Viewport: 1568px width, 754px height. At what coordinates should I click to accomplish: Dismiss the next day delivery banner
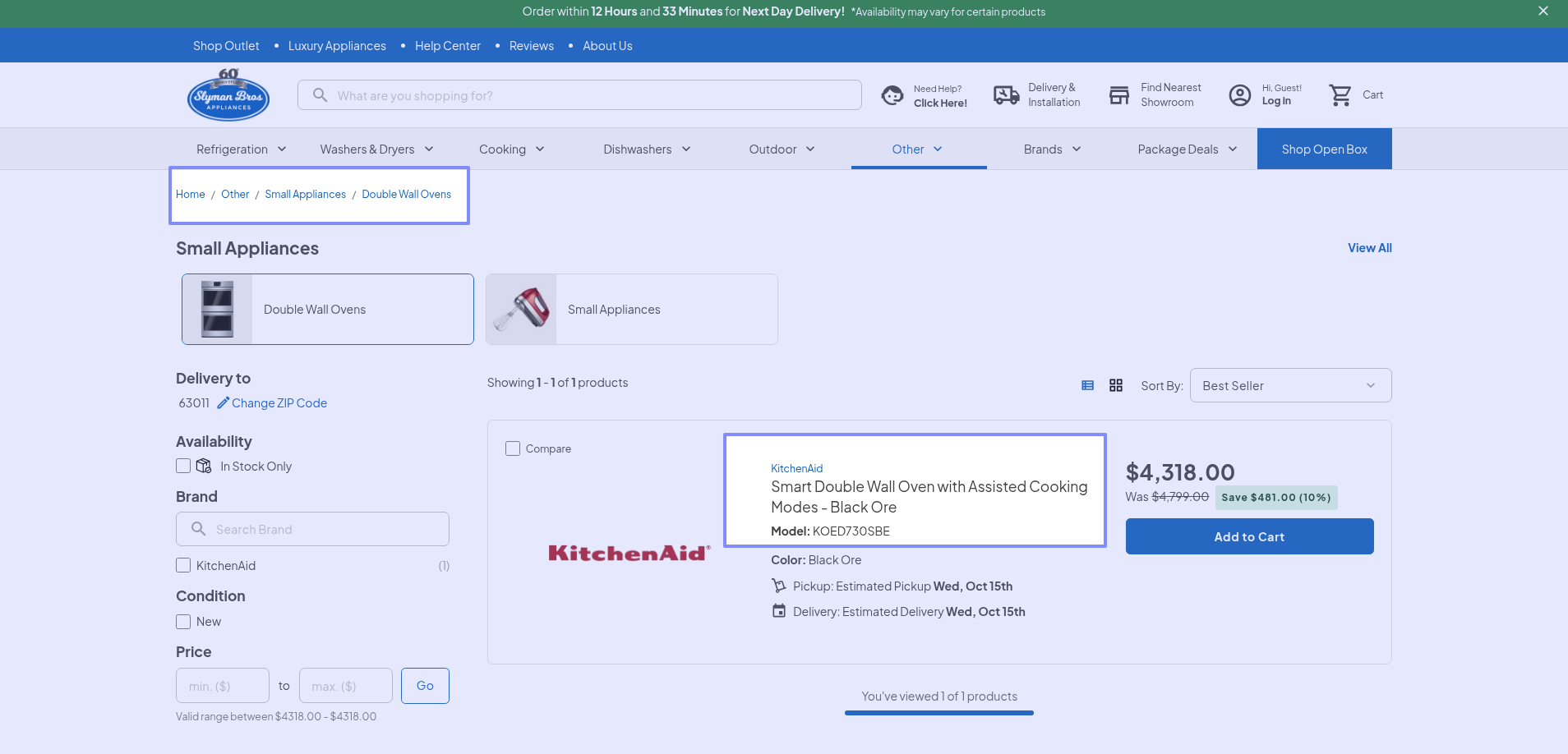pos(1543,11)
